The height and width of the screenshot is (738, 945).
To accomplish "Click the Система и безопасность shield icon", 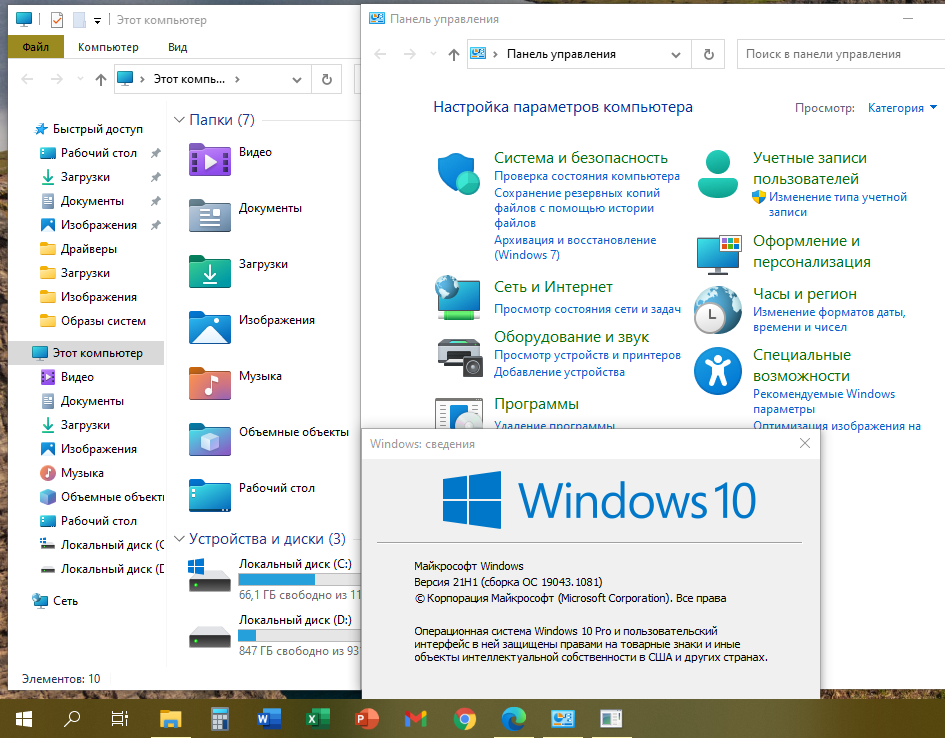I will [x=459, y=174].
